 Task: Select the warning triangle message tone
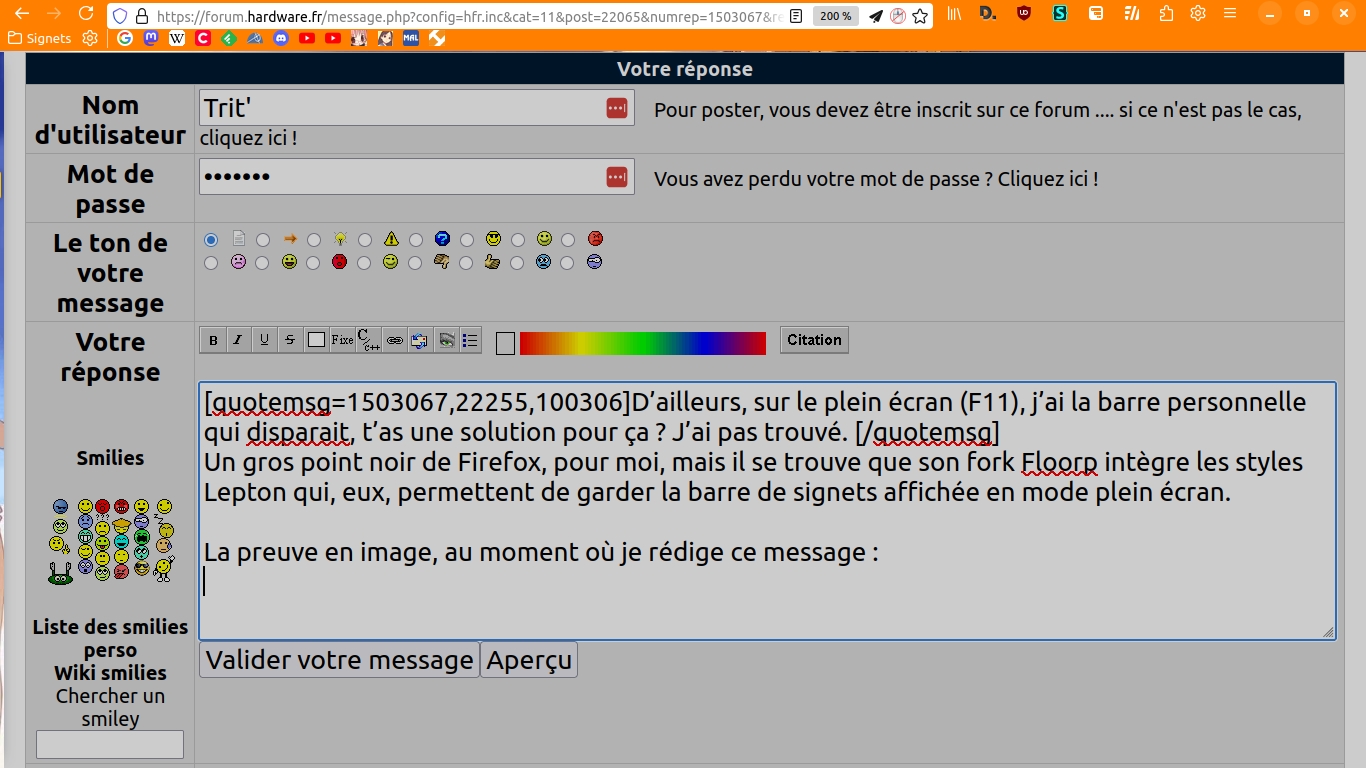point(365,240)
